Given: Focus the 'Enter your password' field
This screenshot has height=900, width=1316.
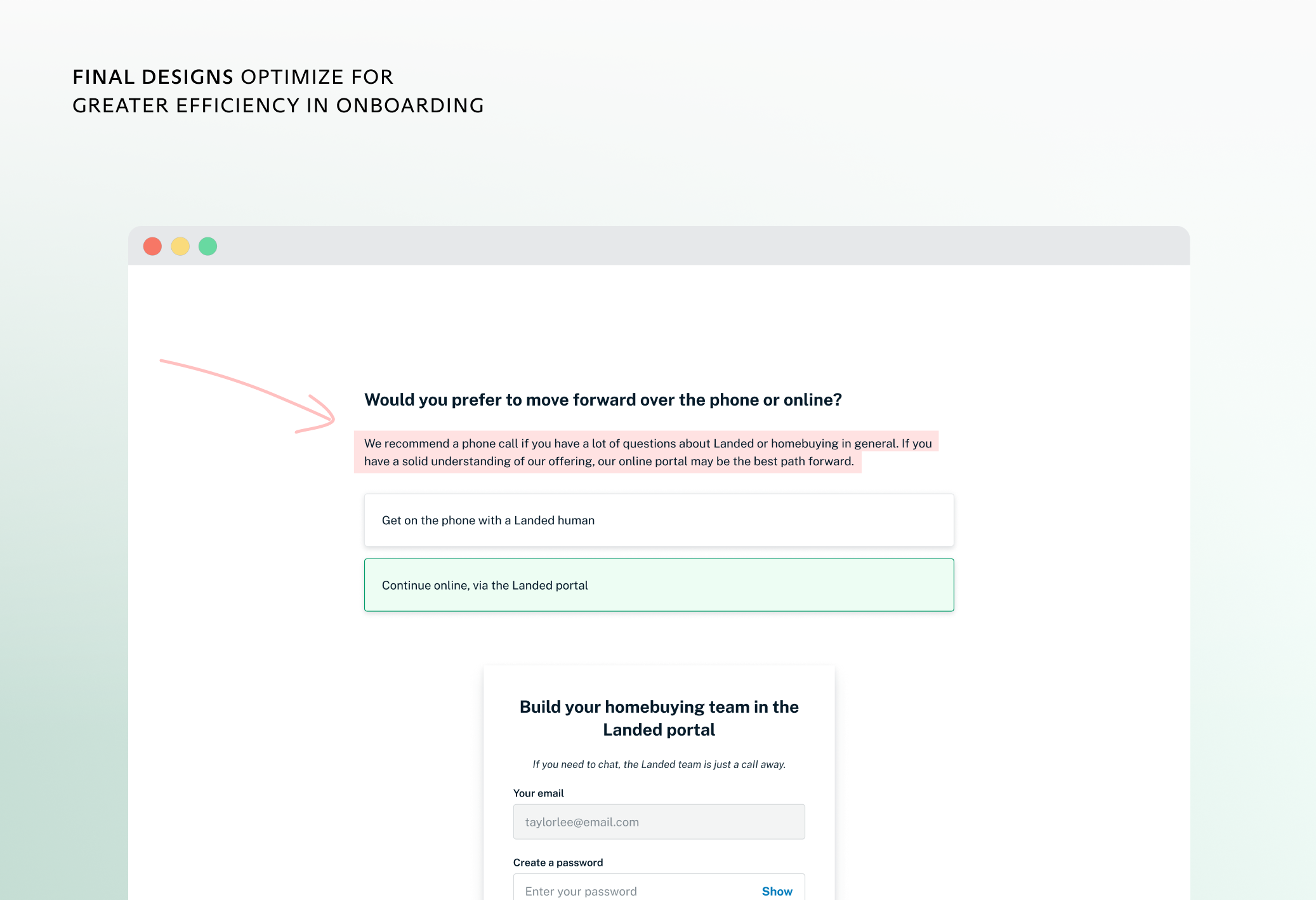Looking at the screenshot, I should coord(659,889).
